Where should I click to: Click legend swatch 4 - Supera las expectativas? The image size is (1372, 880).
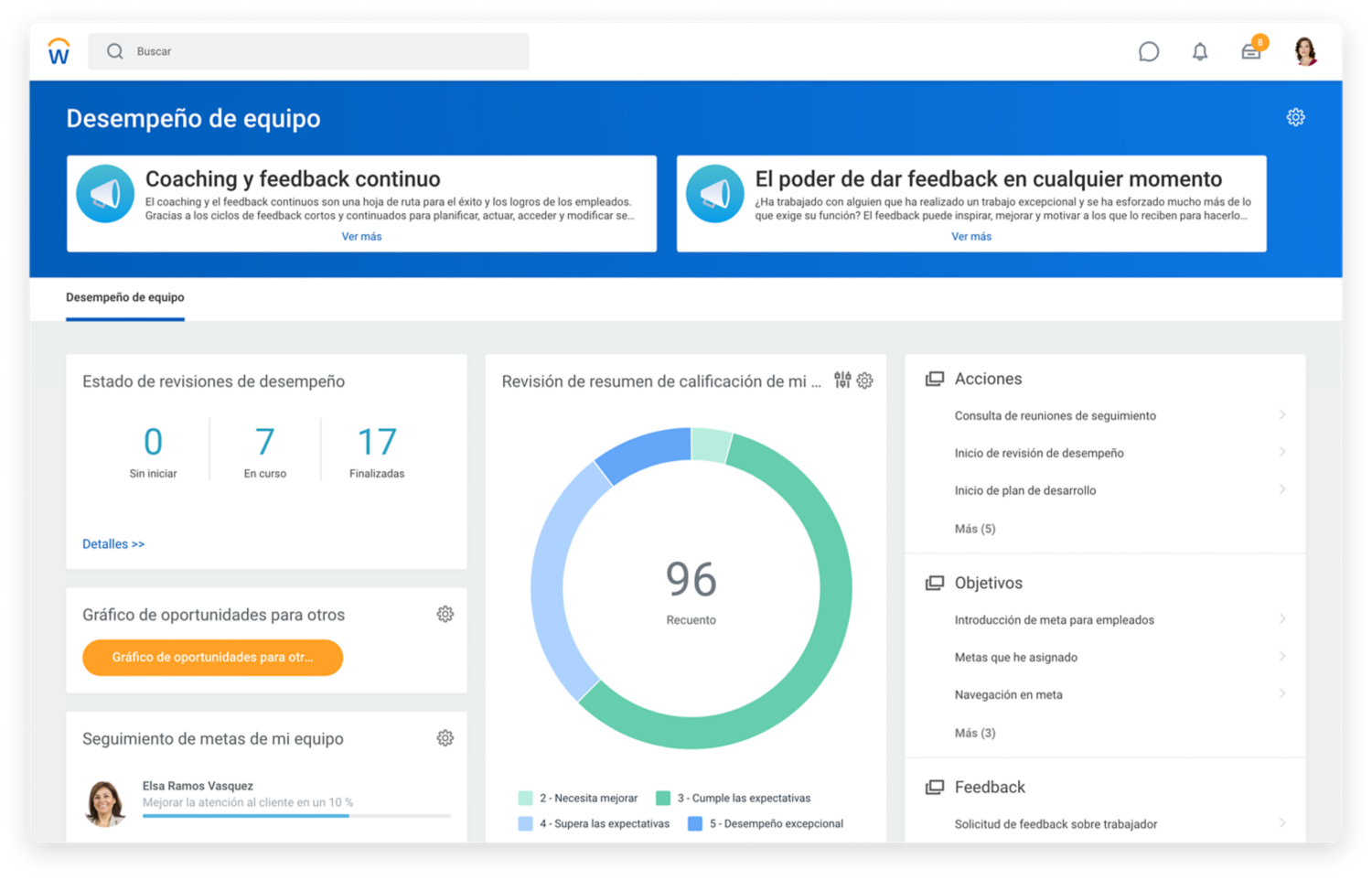525,823
